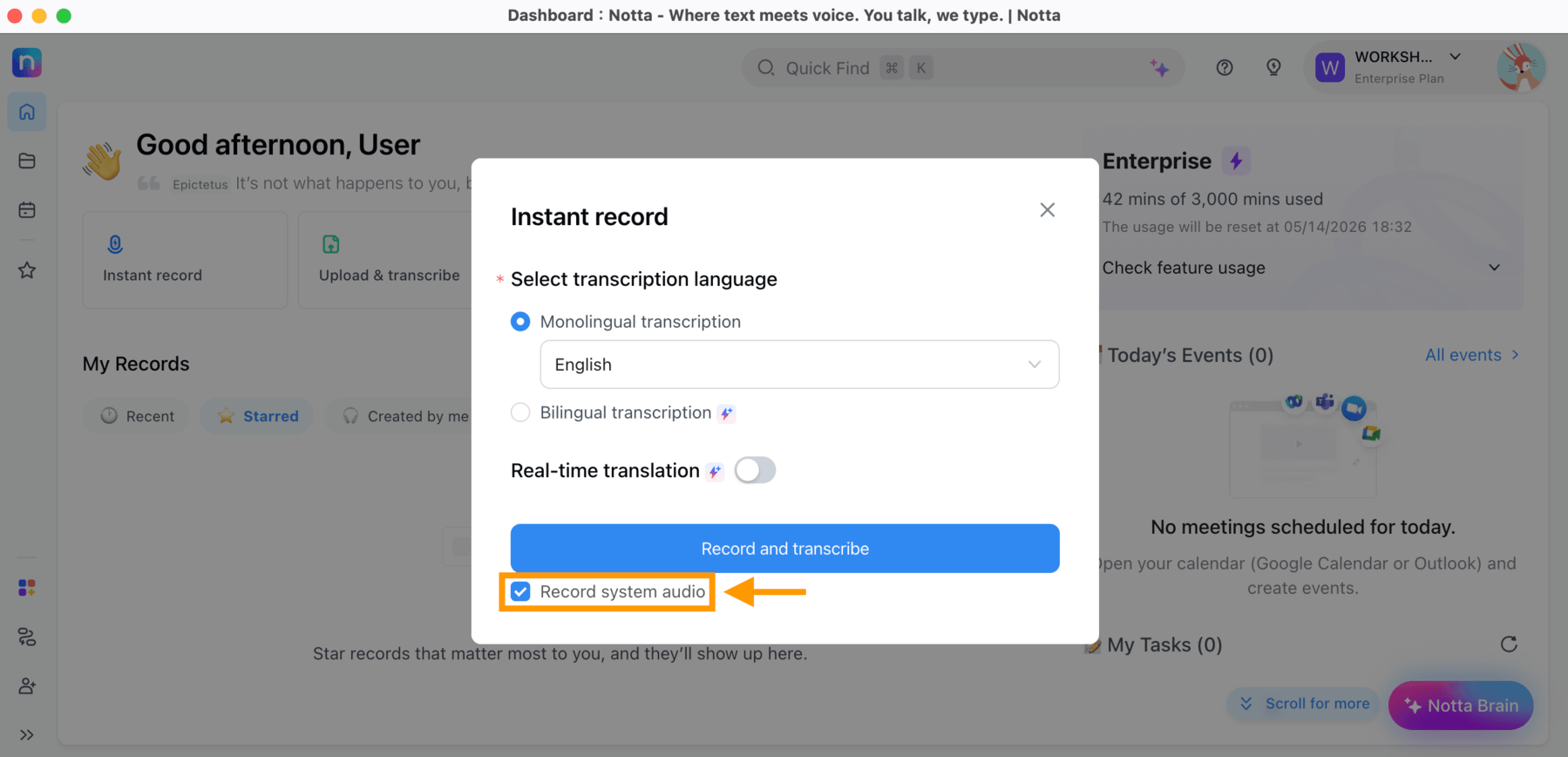Open the workspace switcher dropdown arrow
The width and height of the screenshot is (1568, 757).
tap(1456, 57)
